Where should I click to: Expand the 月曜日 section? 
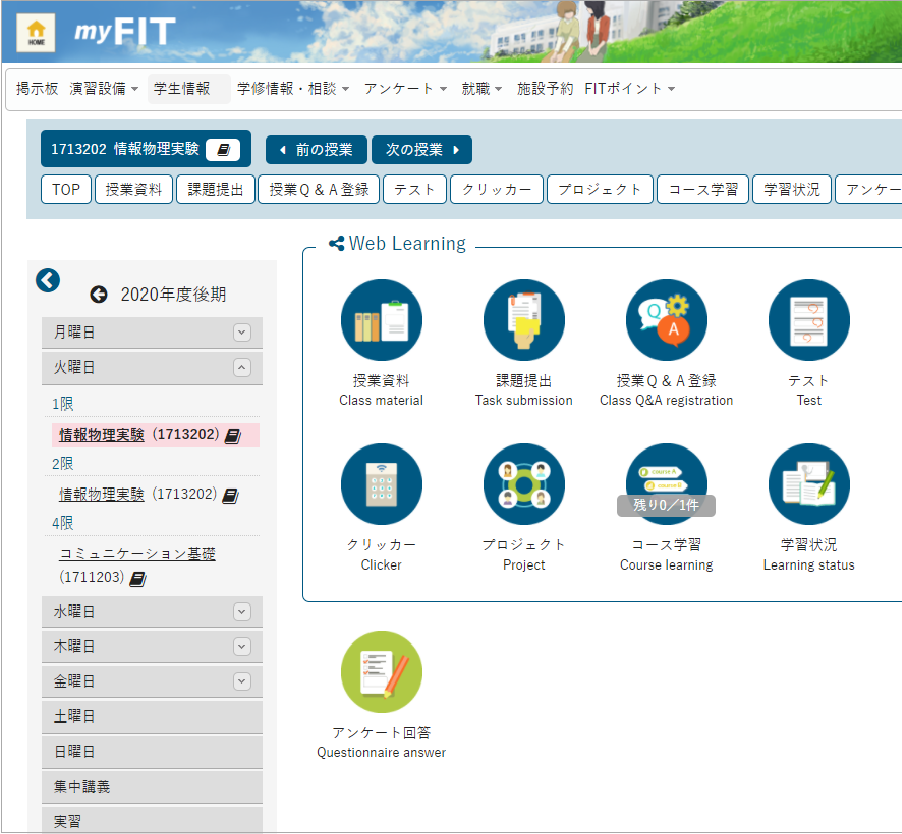pyautogui.click(x=241, y=333)
